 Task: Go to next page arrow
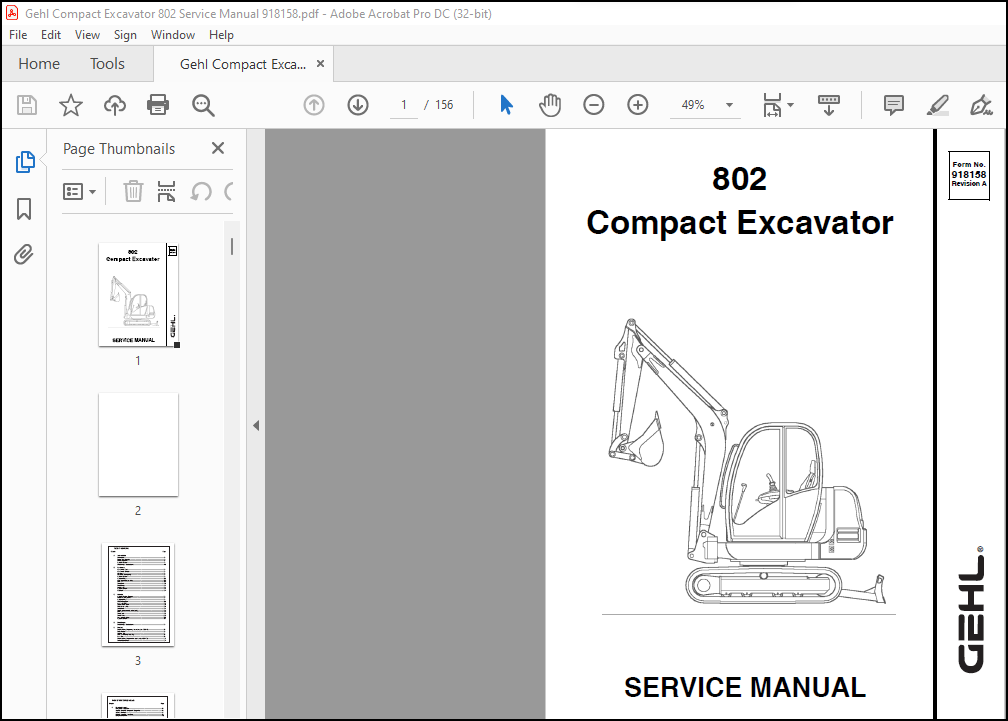358,105
